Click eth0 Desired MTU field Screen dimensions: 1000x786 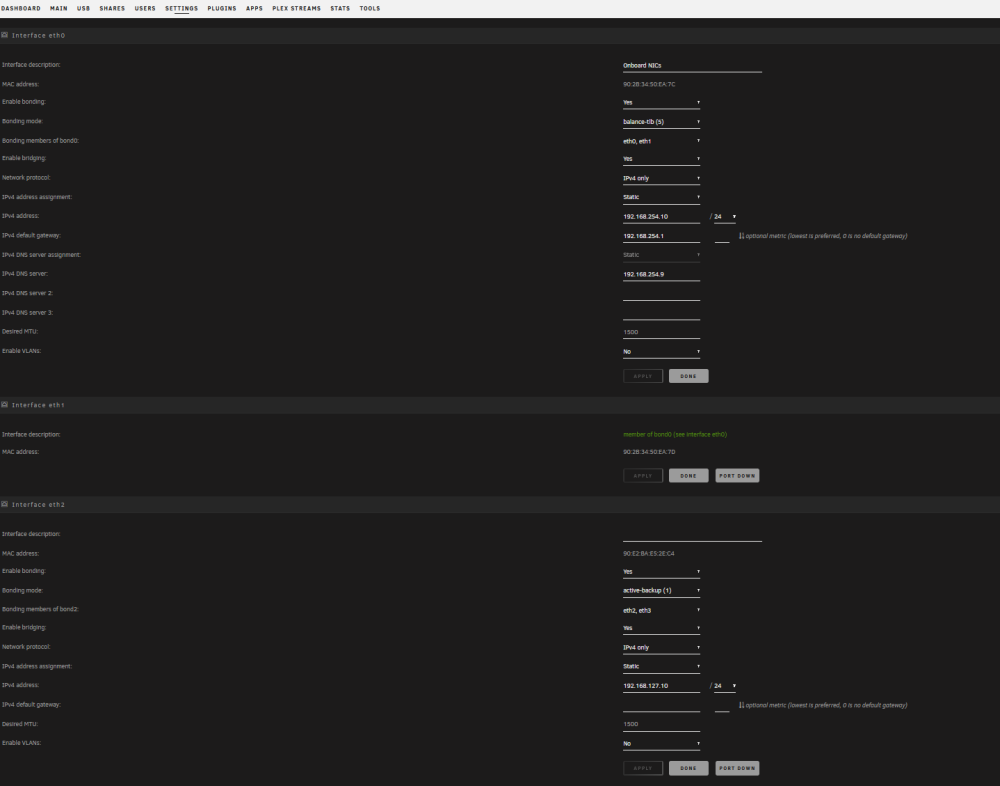[x=661, y=332]
